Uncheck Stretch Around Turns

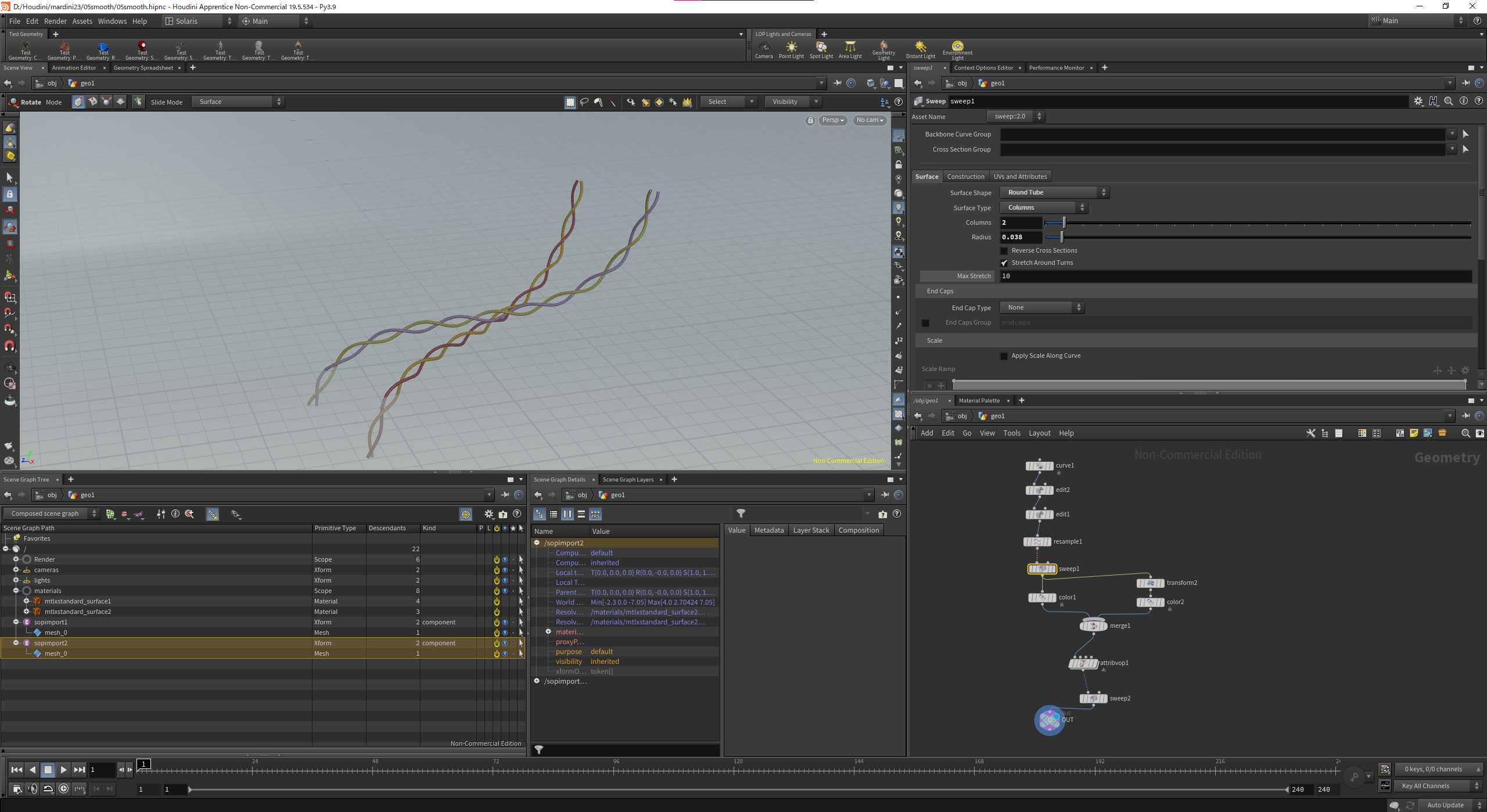(1004, 263)
